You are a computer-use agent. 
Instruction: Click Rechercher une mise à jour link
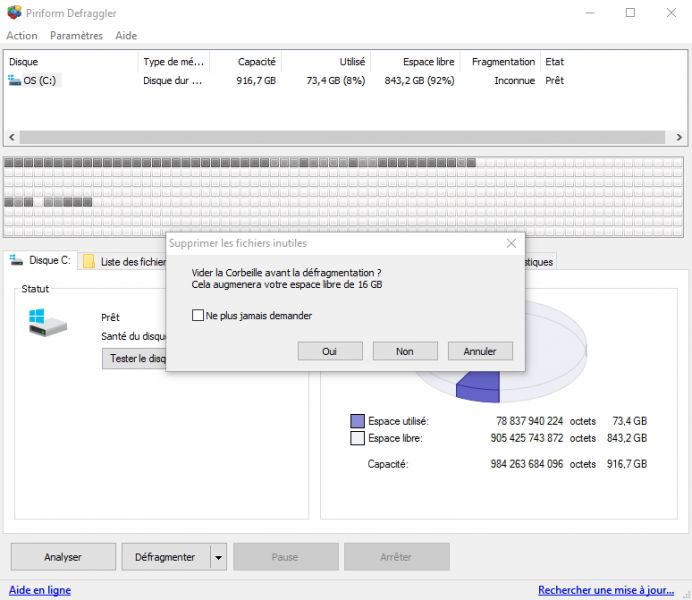(606, 590)
